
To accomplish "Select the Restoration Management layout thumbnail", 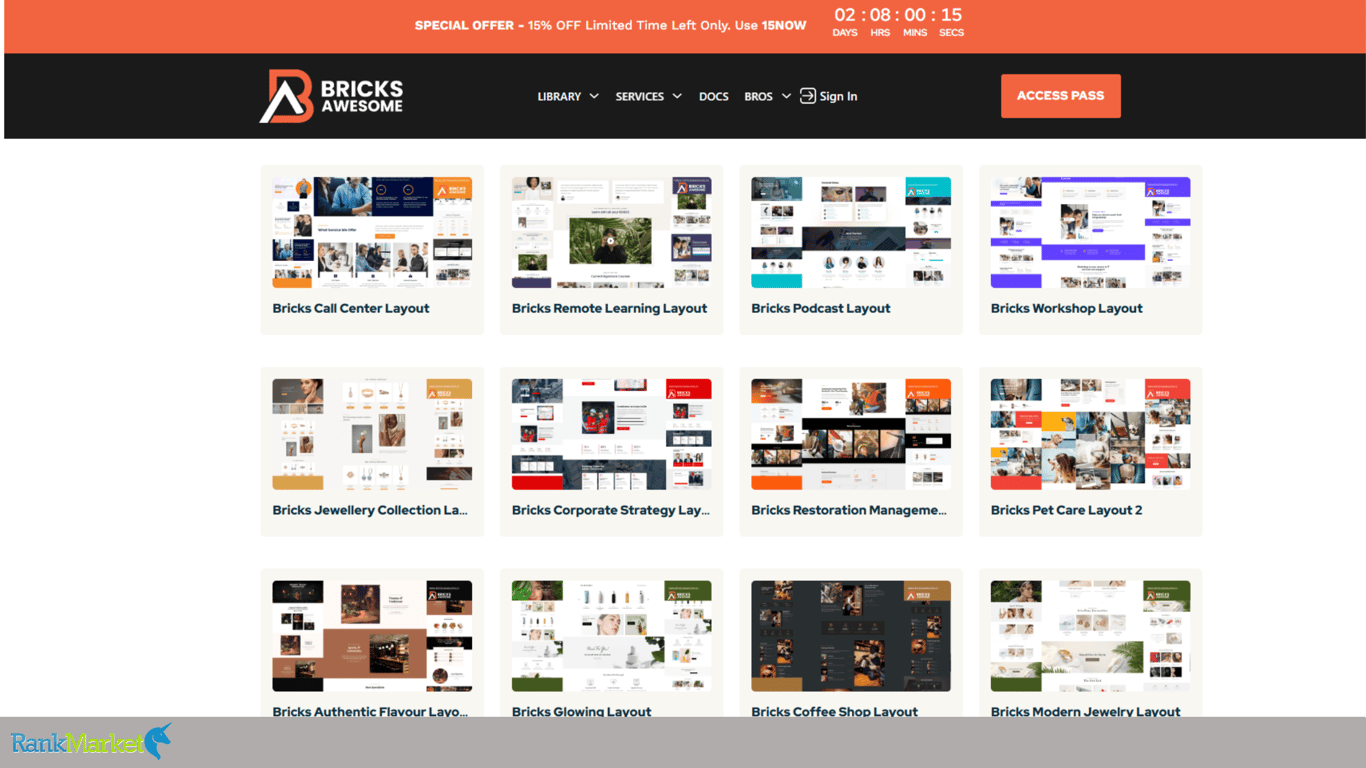I will (851, 435).
